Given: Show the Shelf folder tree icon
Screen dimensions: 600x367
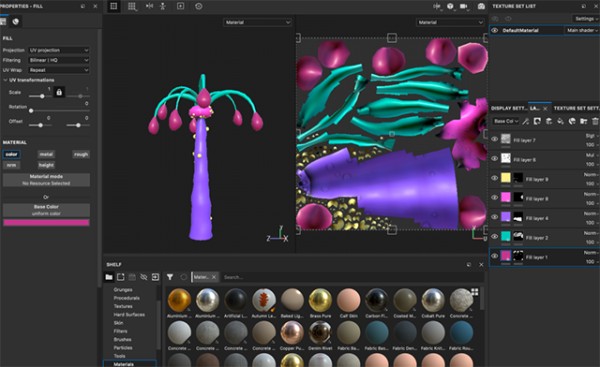Looking at the screenshot, I should [x=109, y=277].
